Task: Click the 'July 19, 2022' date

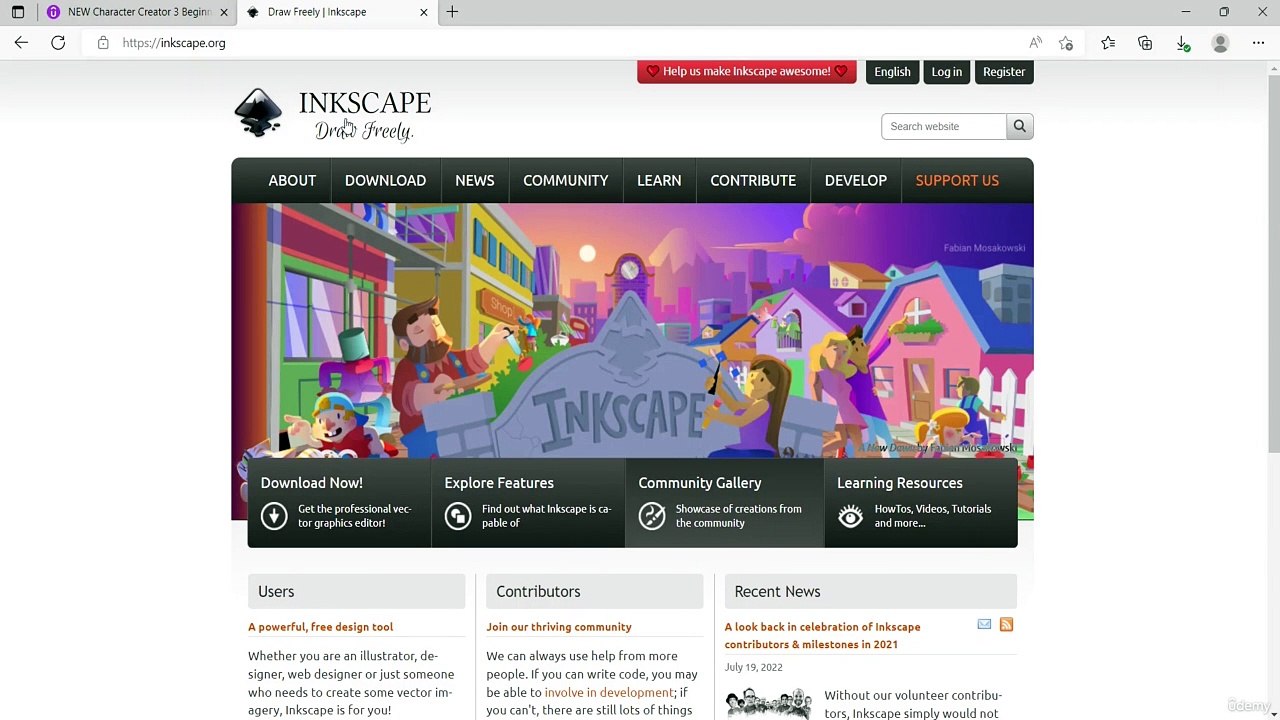Action: (x=754, y=667)
